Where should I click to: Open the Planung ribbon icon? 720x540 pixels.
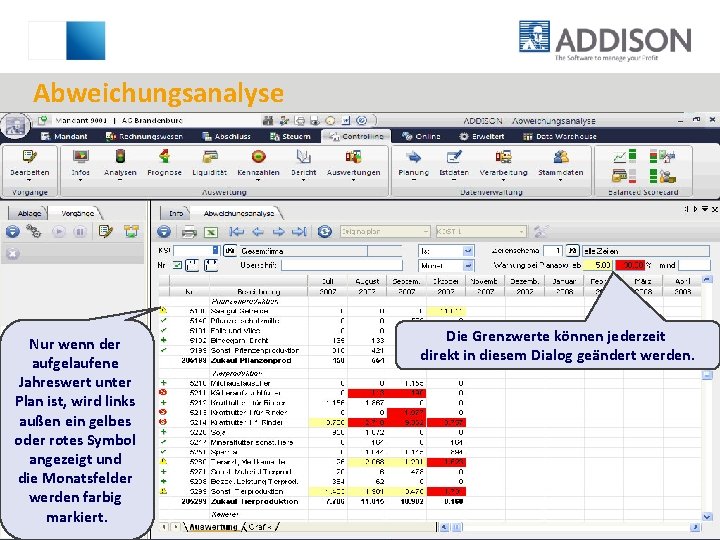[x=414, y=157]
